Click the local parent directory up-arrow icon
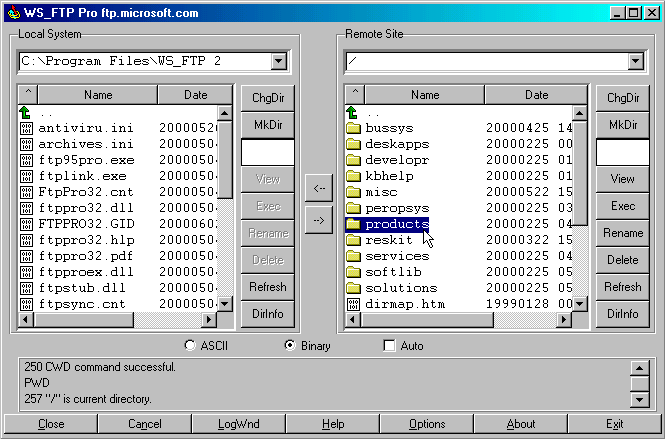Image resolution: width=665 pixels, height=439 pixels. point(25,113)
